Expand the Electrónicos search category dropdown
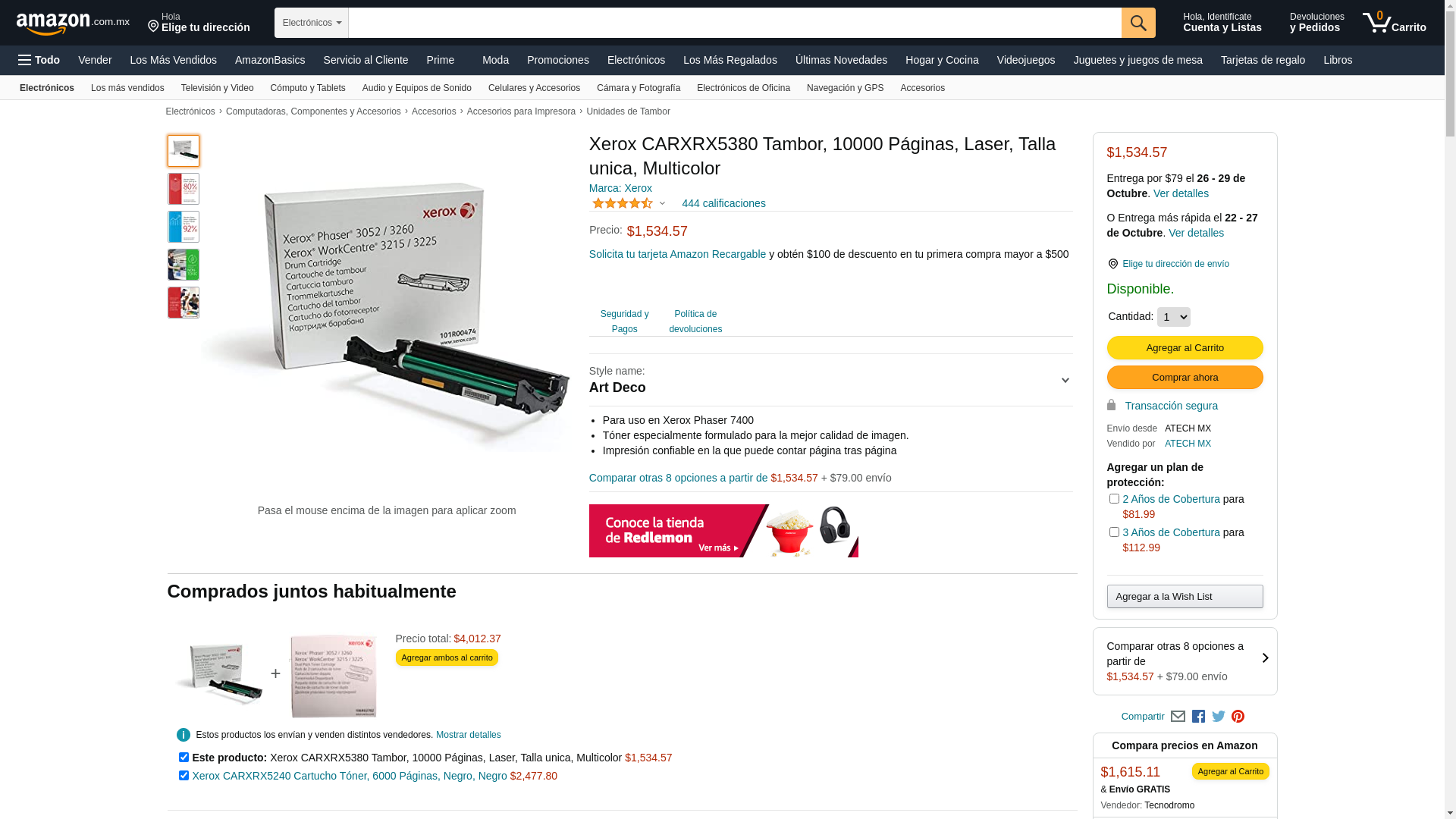The height and width of the screenshot is (819, 1456). click(x=312, y=23)
